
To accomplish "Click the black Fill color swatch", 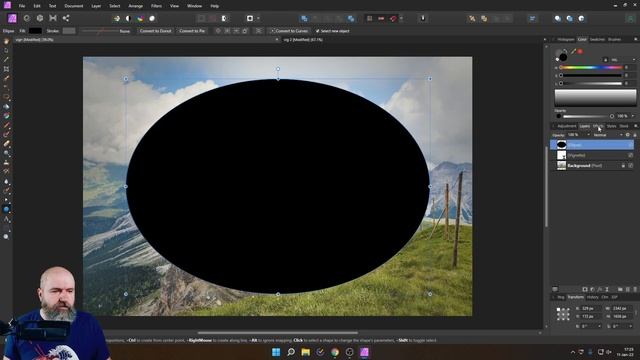I will [35, 31].
